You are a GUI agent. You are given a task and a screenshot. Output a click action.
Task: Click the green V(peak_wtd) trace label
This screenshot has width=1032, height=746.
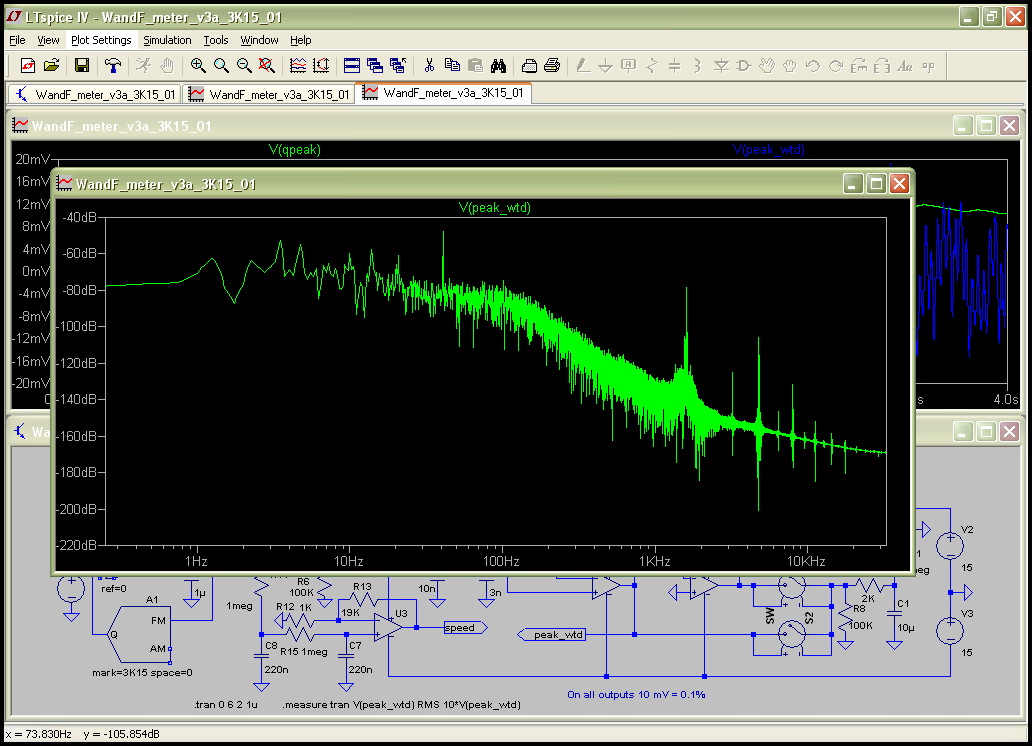point(494,208)
